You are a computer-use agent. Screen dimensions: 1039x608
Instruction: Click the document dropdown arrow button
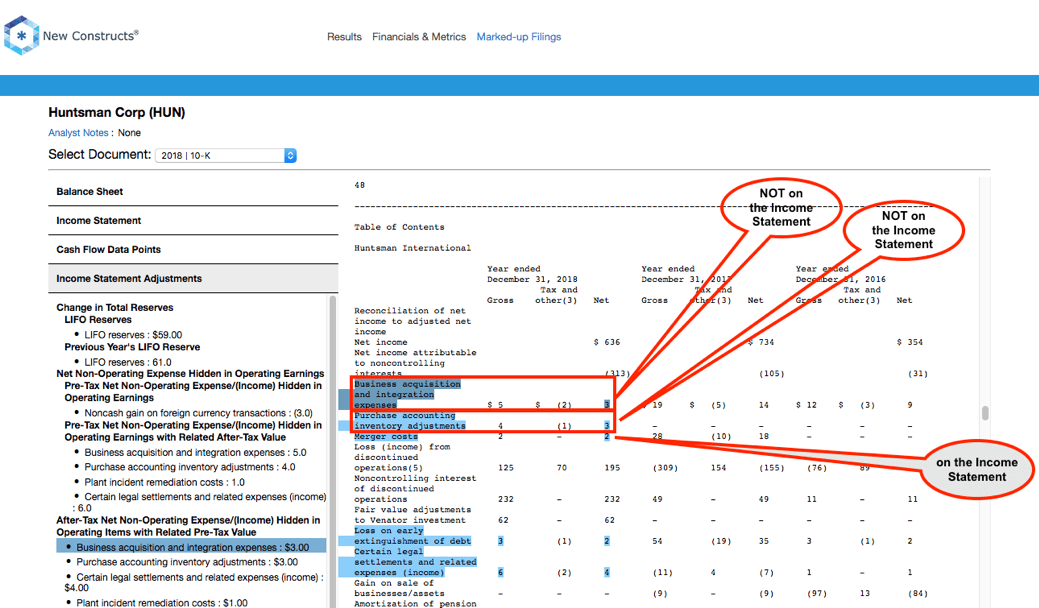pos(290,156)
